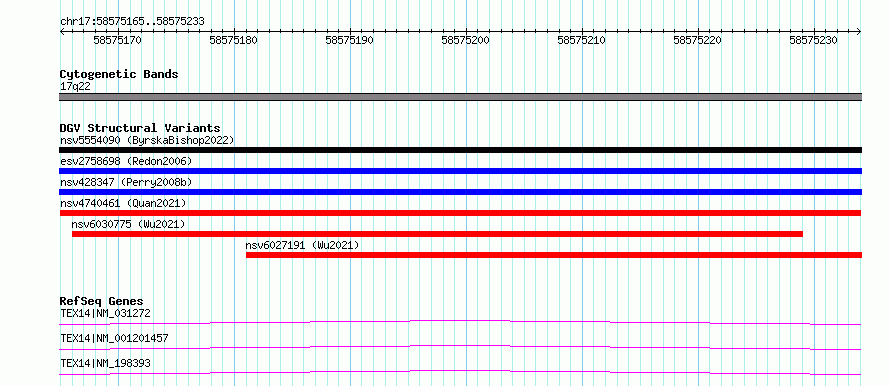This screenshot has height=386, width=890.
Task: Click ruler position 58575230
Action: point(813,40)
